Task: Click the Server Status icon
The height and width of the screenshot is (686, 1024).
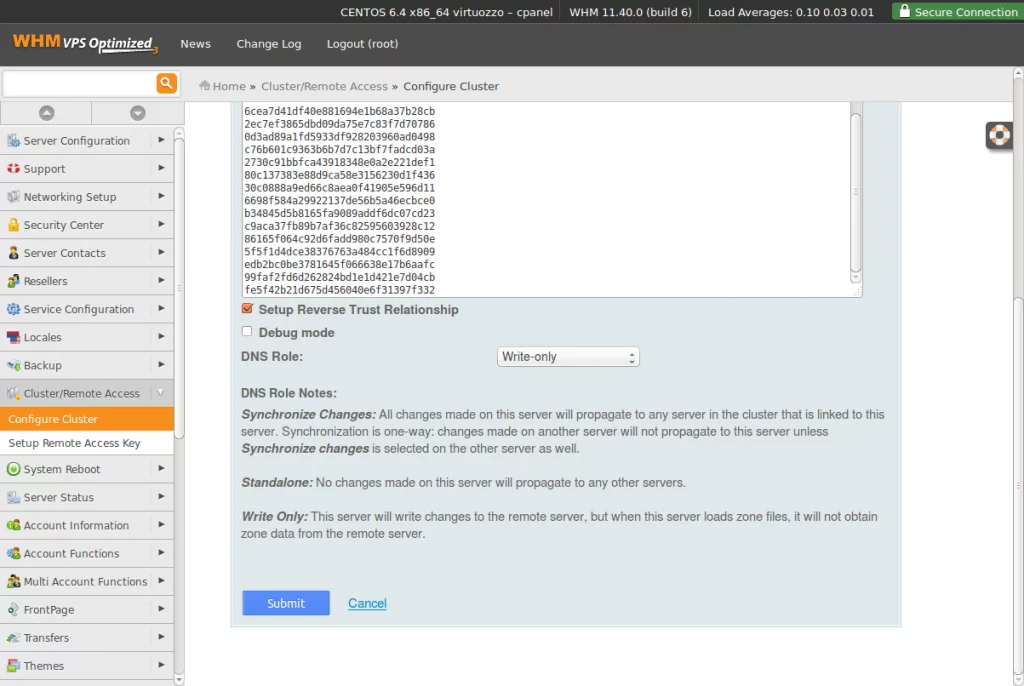Action: [13, 497]
